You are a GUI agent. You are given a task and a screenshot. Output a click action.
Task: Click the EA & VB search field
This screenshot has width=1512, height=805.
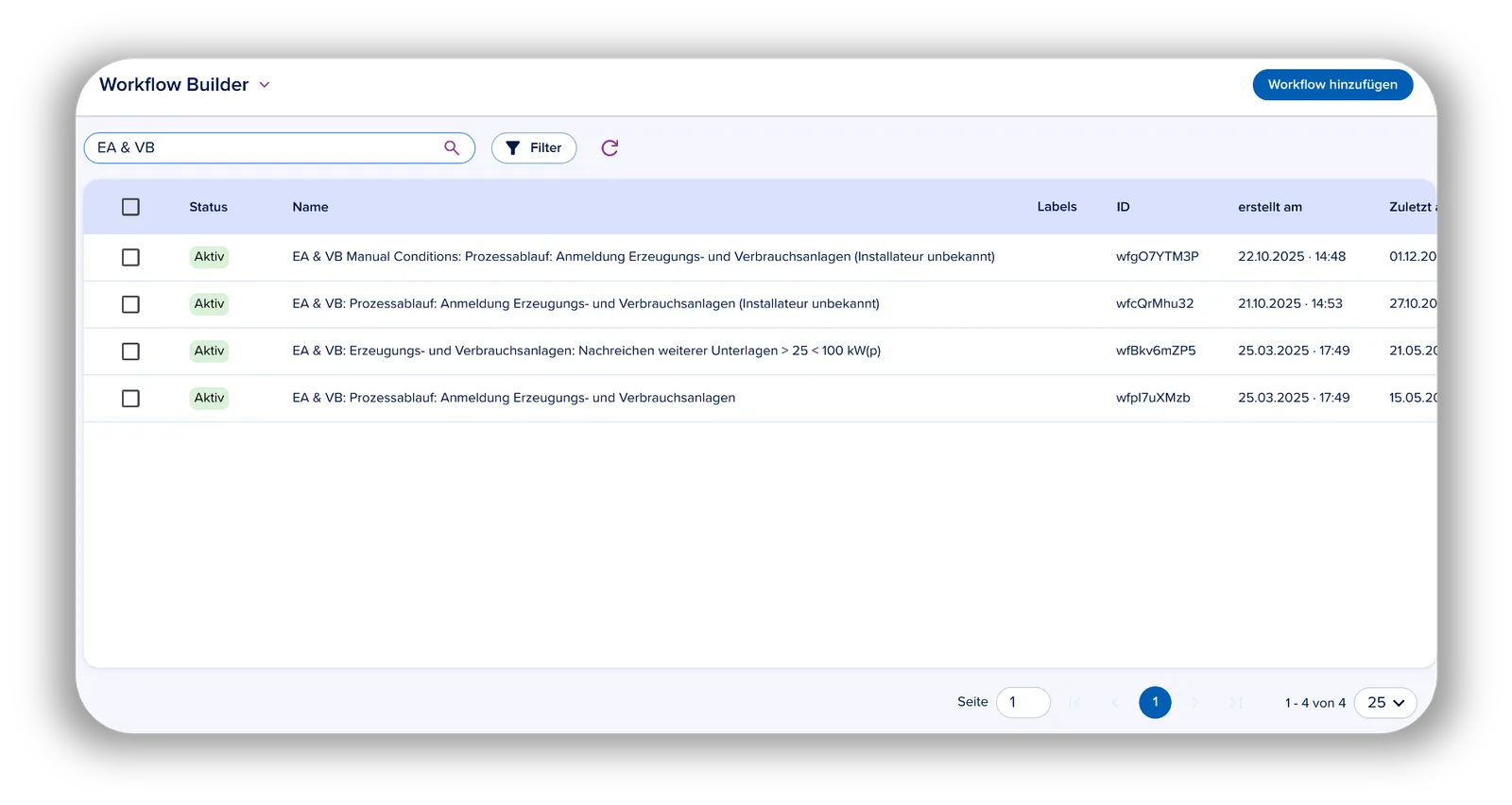tap(280, 147)
